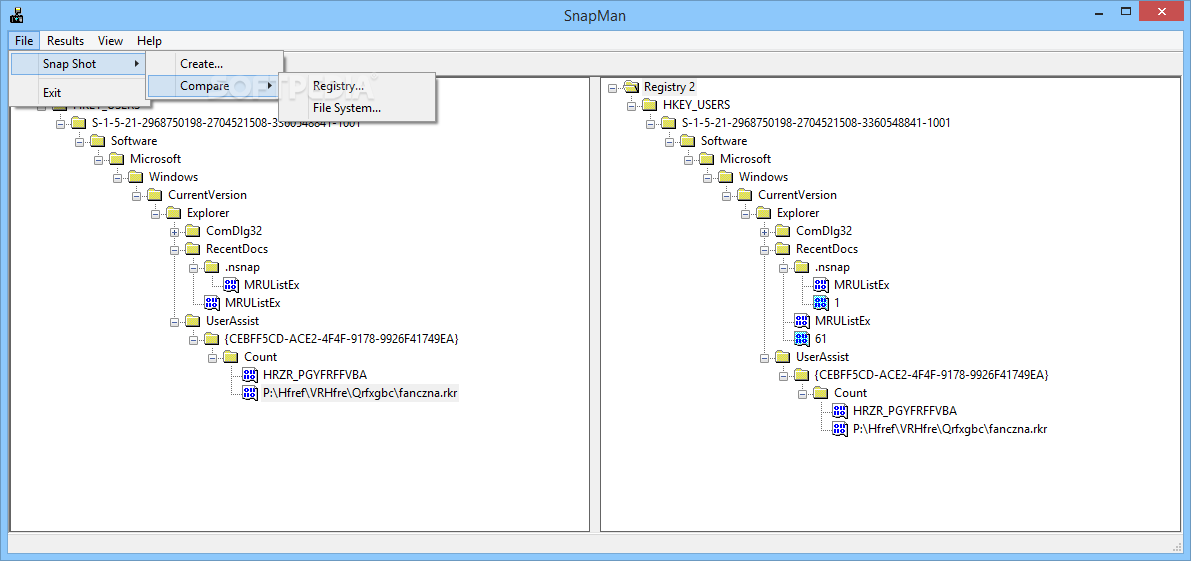
Task: Click the Windows folder icon in left pane
Action: coord(136,177)
